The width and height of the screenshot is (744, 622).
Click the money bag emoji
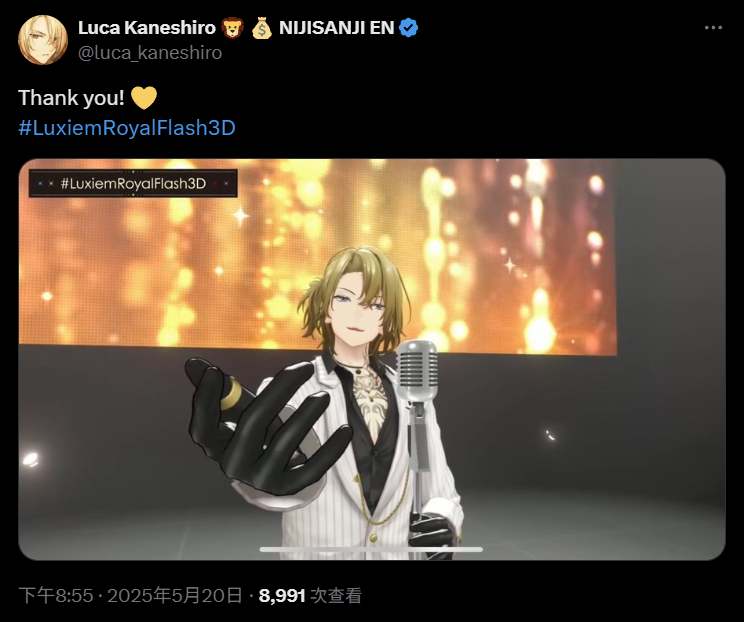261,28
